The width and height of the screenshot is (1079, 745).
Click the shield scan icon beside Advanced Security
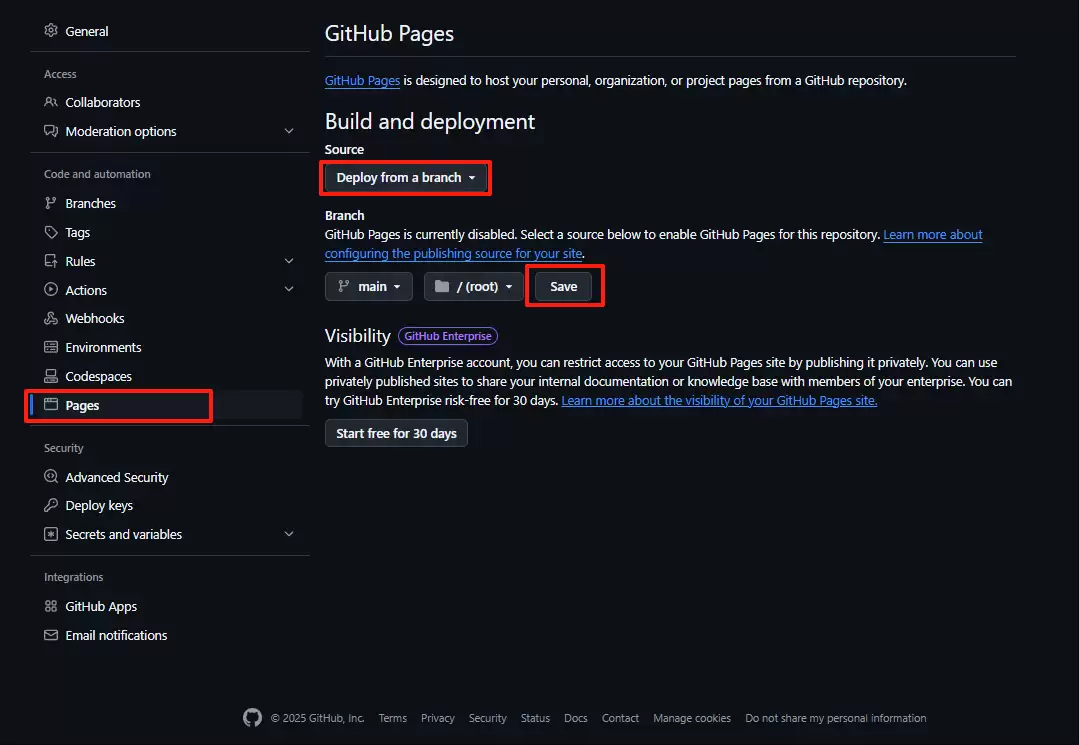click(x=51, y=476)
